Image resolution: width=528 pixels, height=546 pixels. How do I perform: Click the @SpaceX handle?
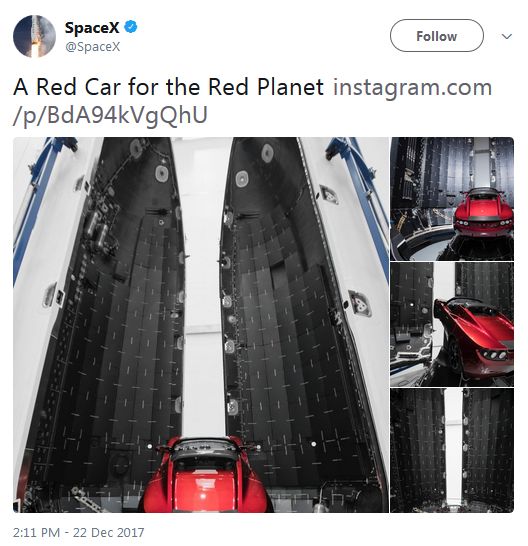pyautogui.click(x=93, y=47)
